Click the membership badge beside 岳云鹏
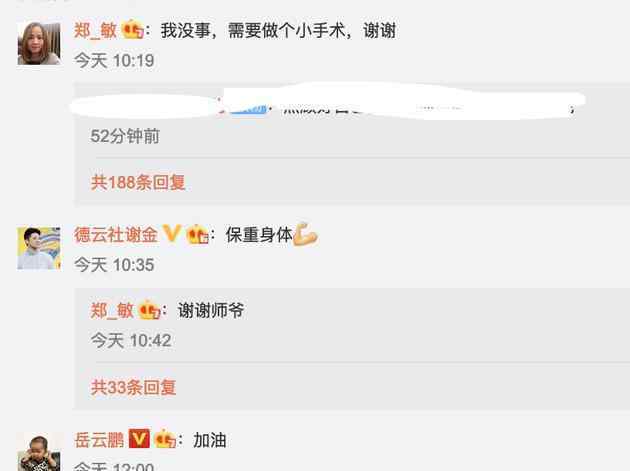 pyautogui.click(x=165, y=439)
